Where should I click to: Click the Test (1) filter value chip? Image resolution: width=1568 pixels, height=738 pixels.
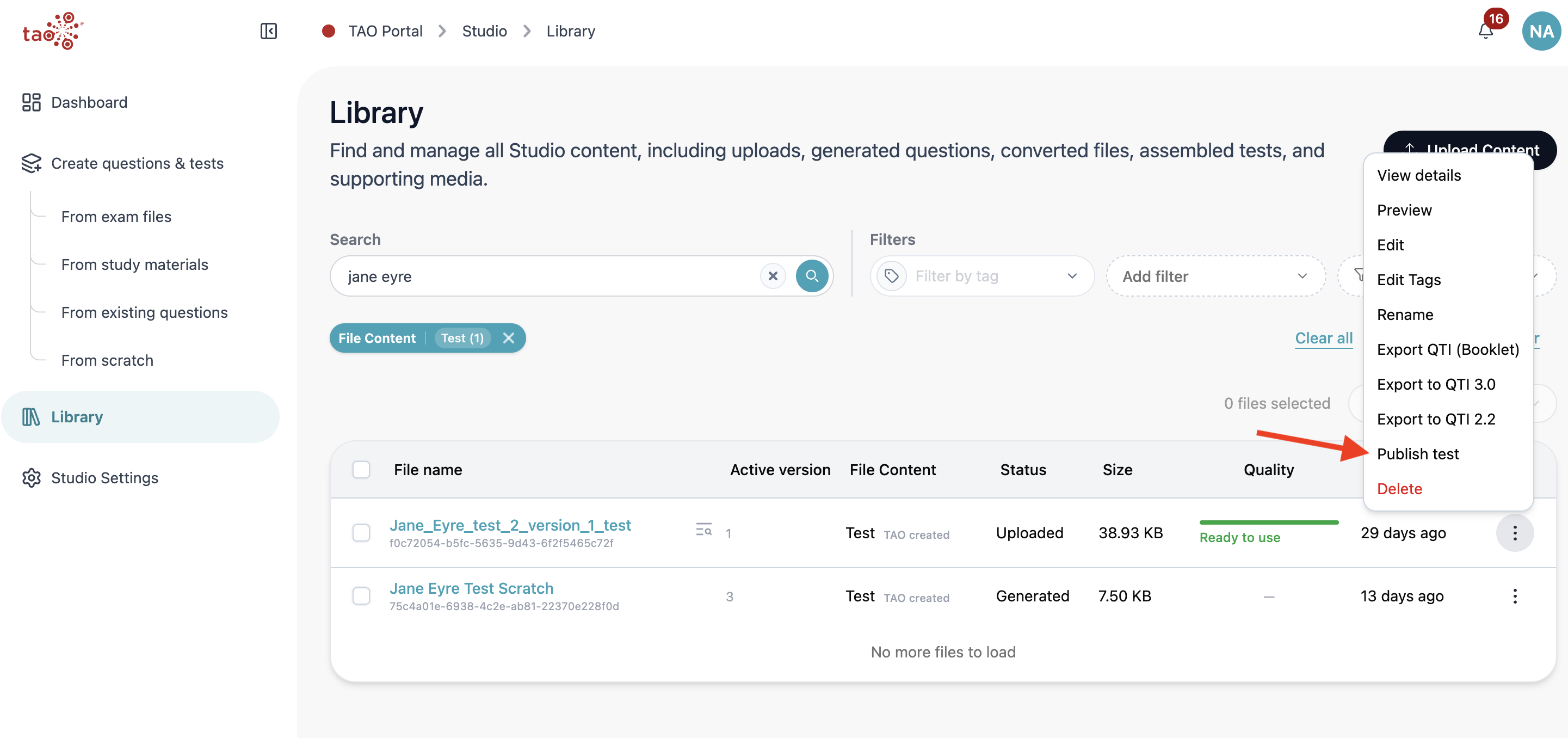pyautogui.click(x=462, y=338)
